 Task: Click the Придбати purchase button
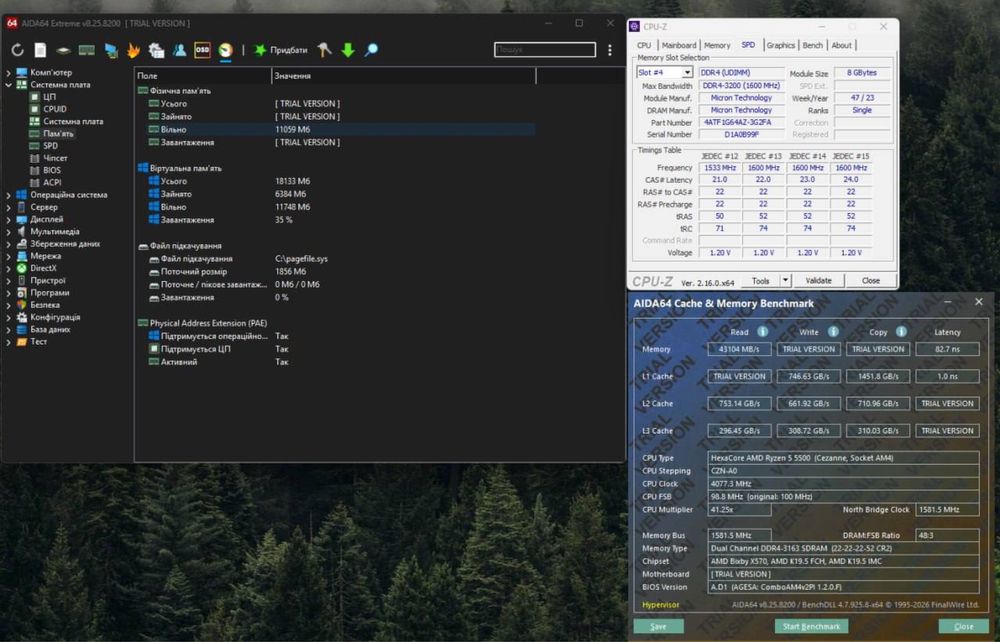point(281,50)
